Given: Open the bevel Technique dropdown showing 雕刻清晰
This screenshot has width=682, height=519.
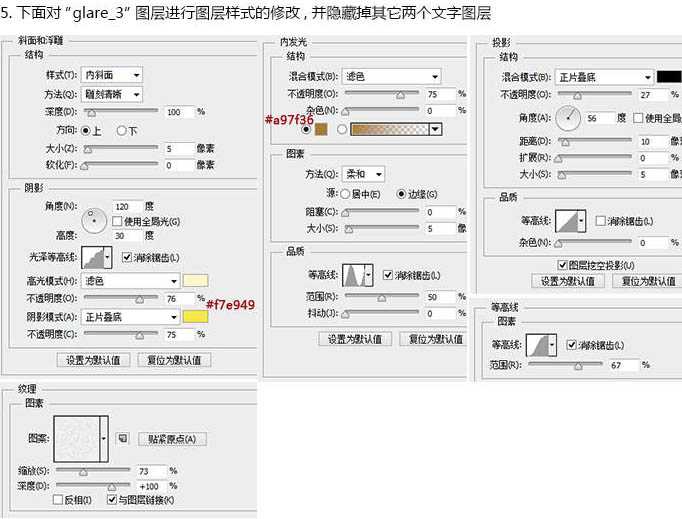Looking at the screenshot, I should [x=111, y=94].
